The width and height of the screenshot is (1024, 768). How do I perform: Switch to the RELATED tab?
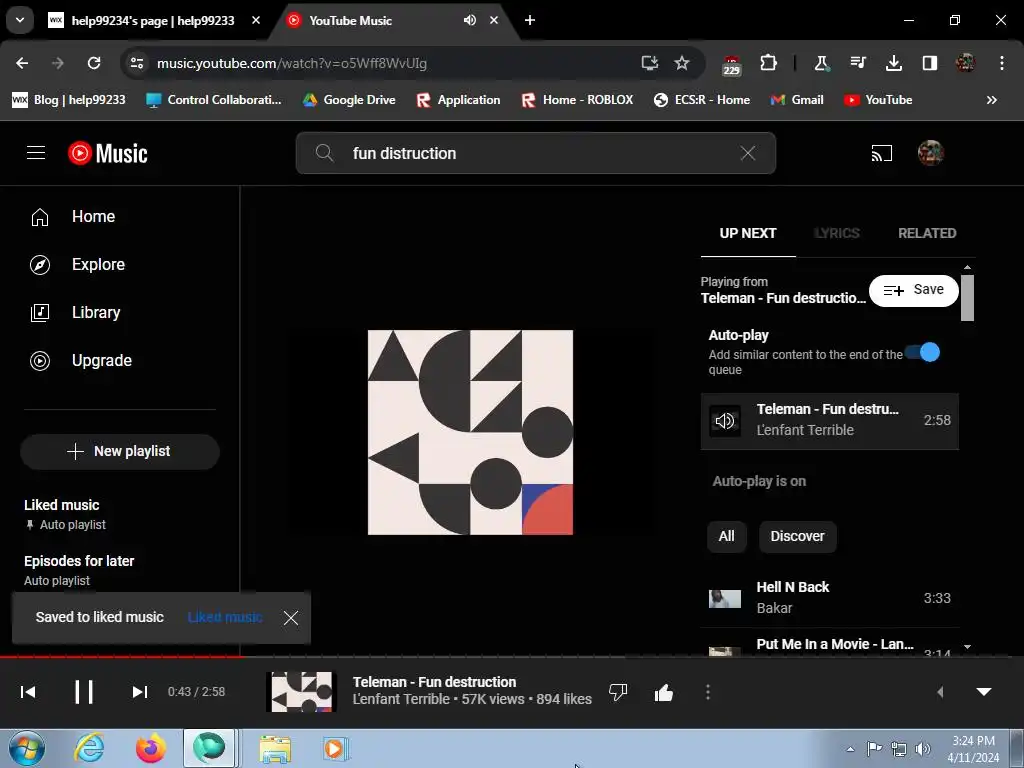coord(927,233)
